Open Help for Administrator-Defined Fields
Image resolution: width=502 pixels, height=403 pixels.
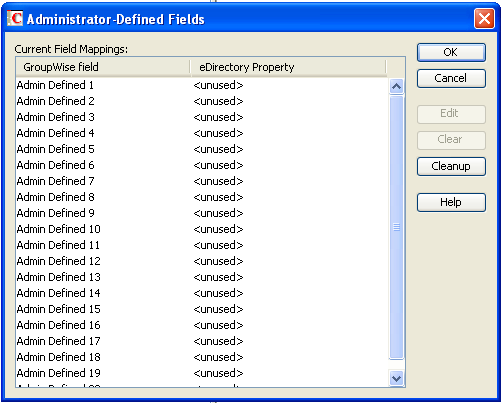451,202
